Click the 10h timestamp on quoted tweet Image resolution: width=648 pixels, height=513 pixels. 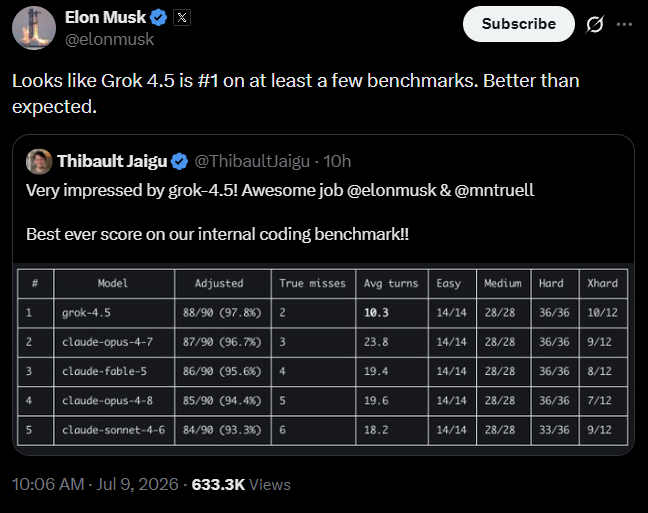tap(337, 161)
